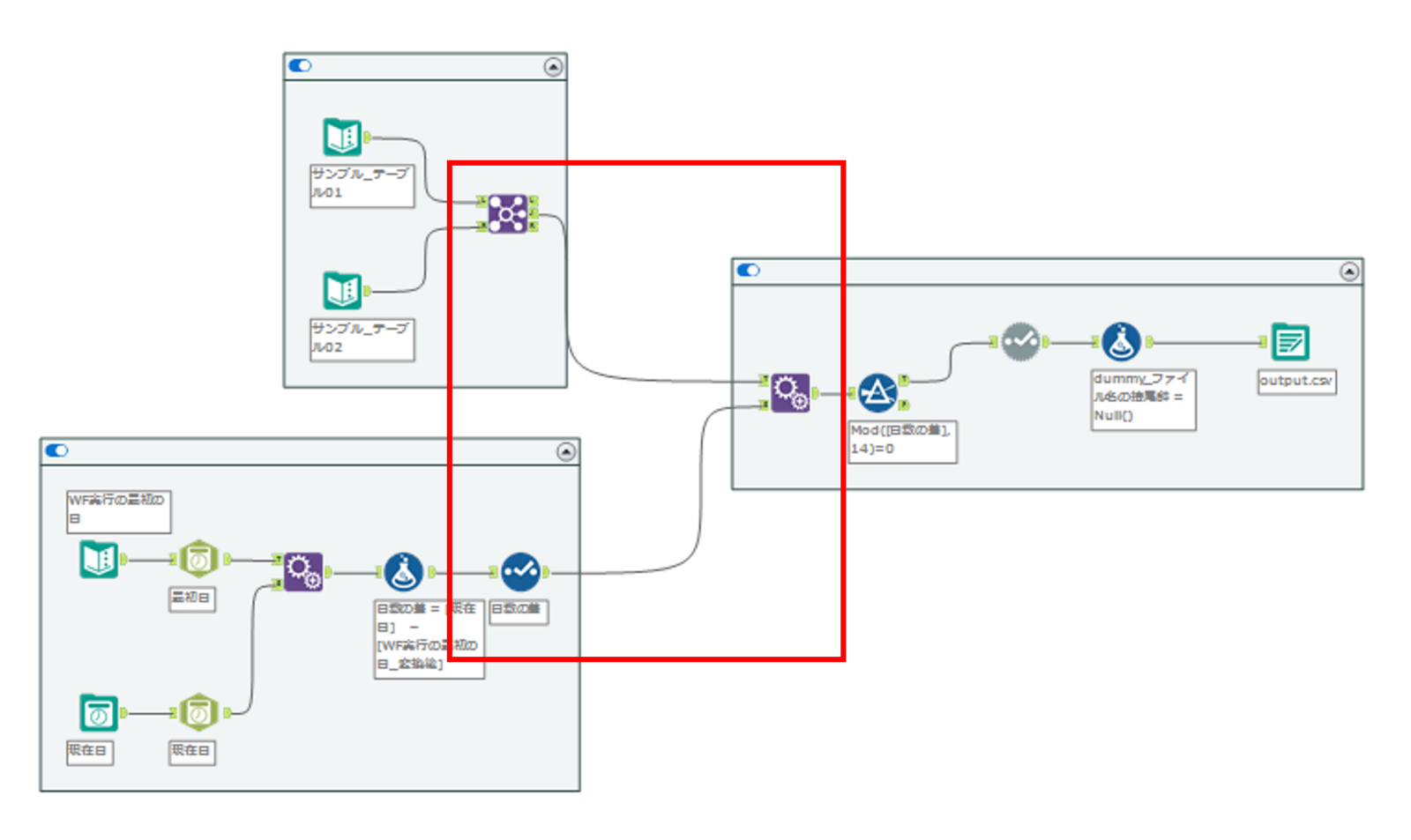Click the purple Join Multiple tool
Screen dimensions: 1411x840
(507, 213)
